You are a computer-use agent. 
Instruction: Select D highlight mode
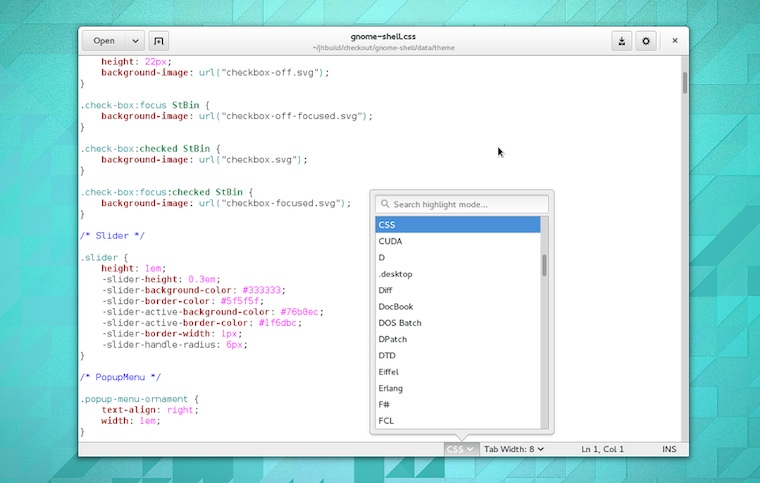(458, 258)
